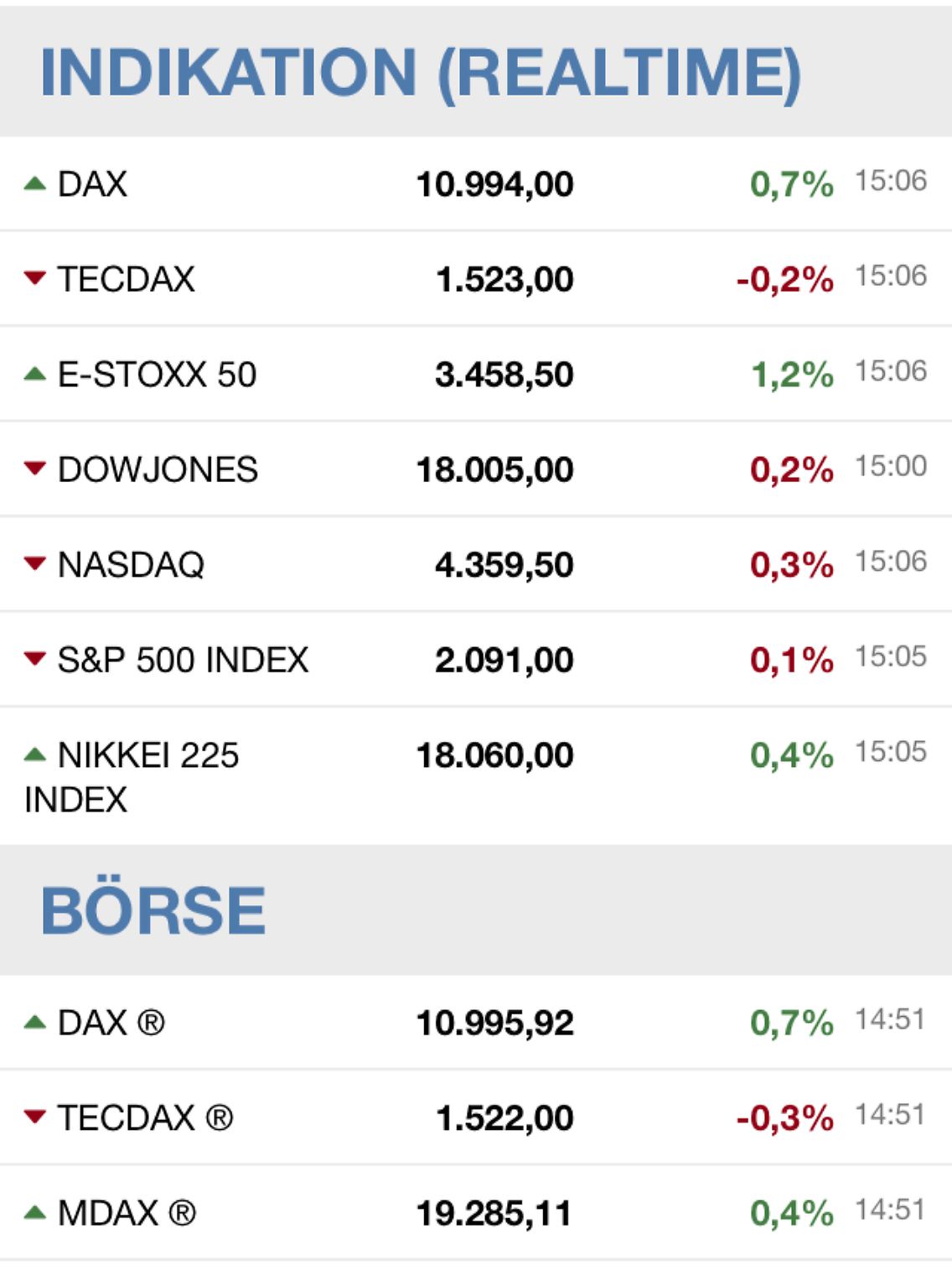
Task: Select the DOWJONES index name
Action: [158, 469]
